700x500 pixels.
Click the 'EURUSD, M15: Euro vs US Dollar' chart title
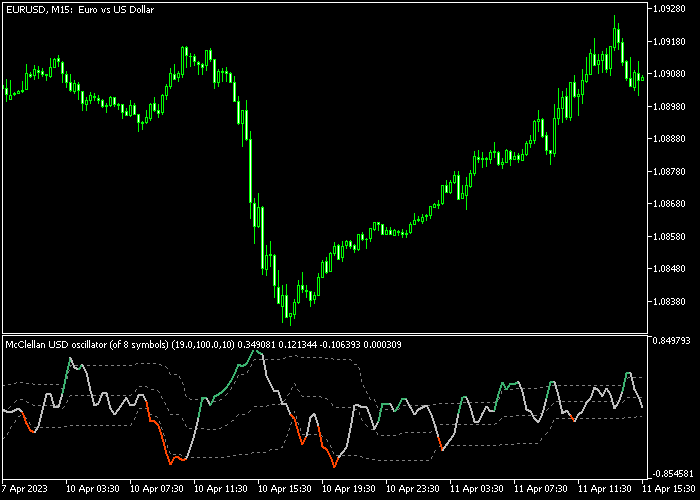click(x=80, y=9)
